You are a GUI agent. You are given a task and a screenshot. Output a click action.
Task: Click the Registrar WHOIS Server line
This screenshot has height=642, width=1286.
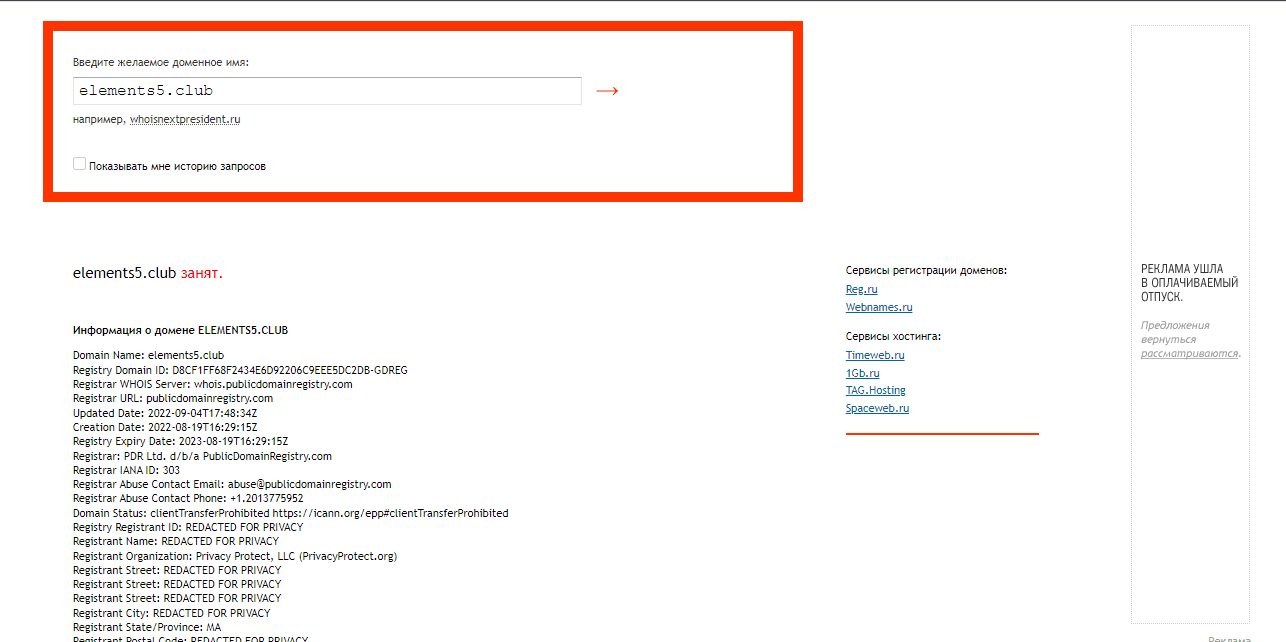point(212,384)
